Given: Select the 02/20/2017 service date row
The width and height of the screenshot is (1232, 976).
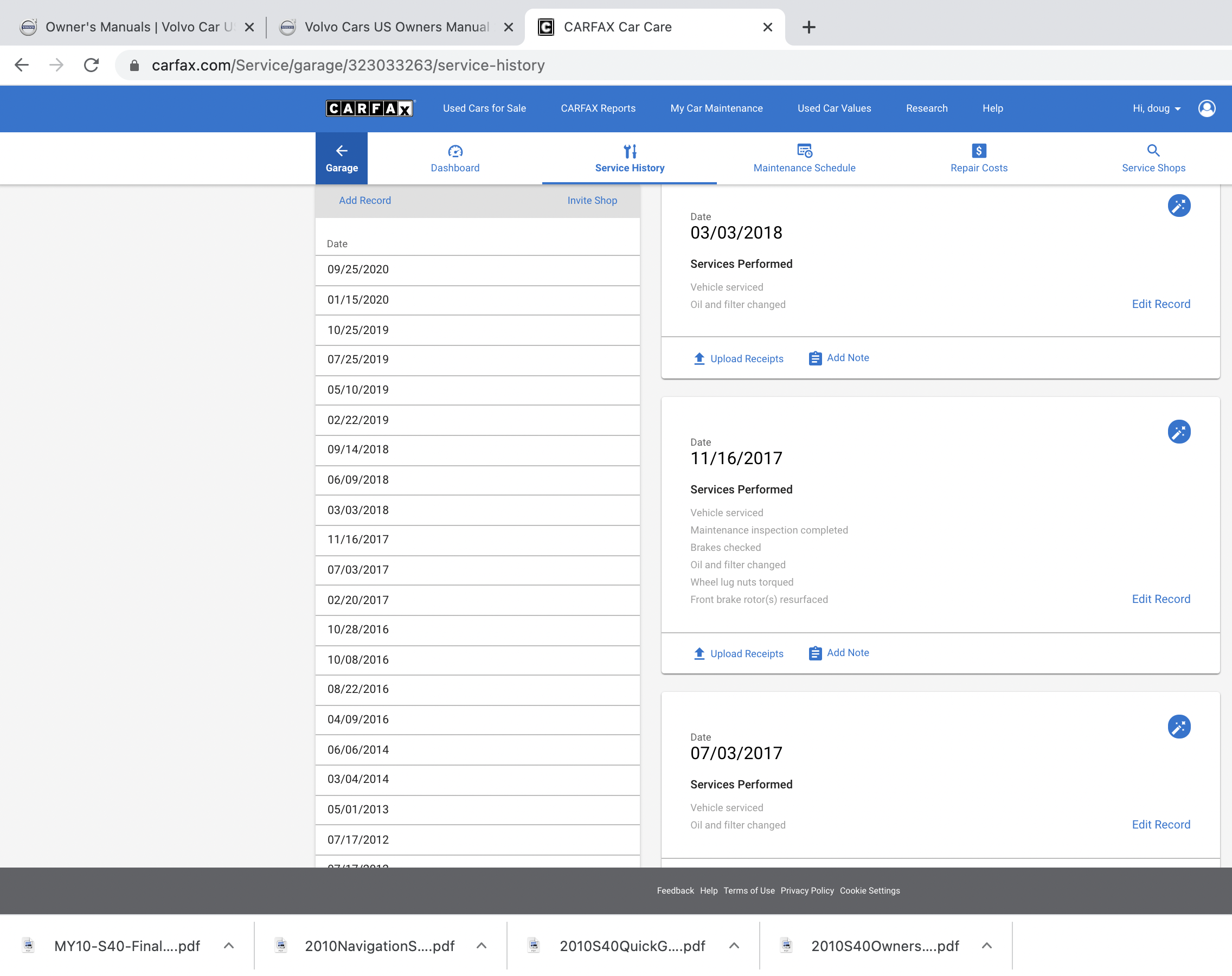Looking at the screenshot, I should point(477,600).
